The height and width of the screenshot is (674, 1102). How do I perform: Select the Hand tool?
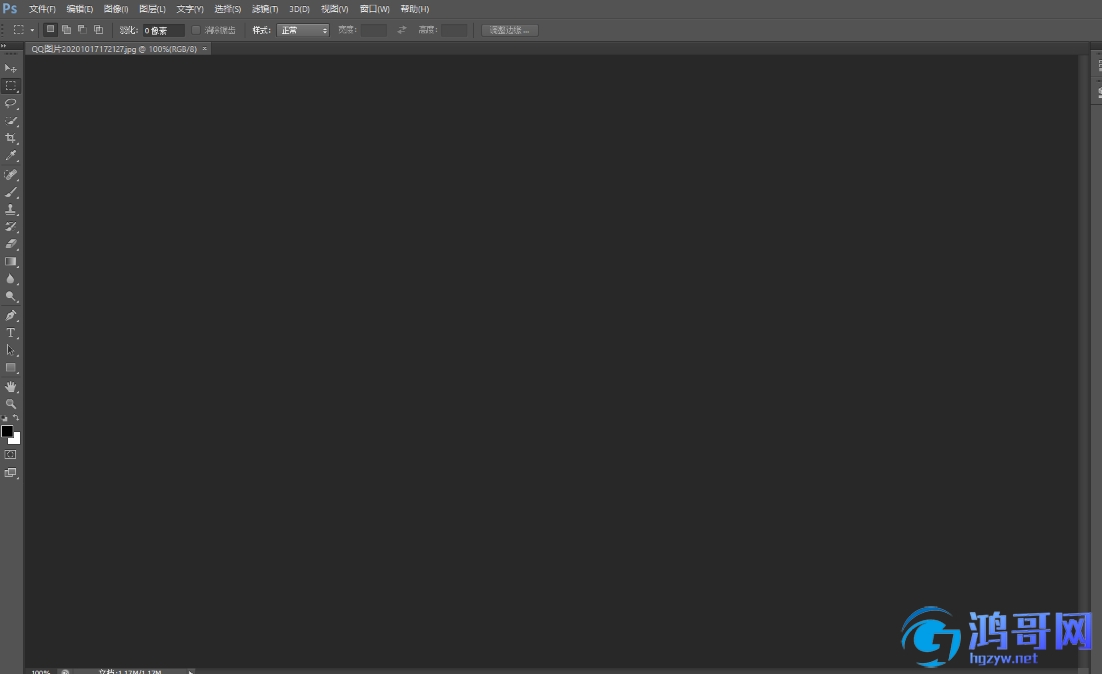(11, 387)
